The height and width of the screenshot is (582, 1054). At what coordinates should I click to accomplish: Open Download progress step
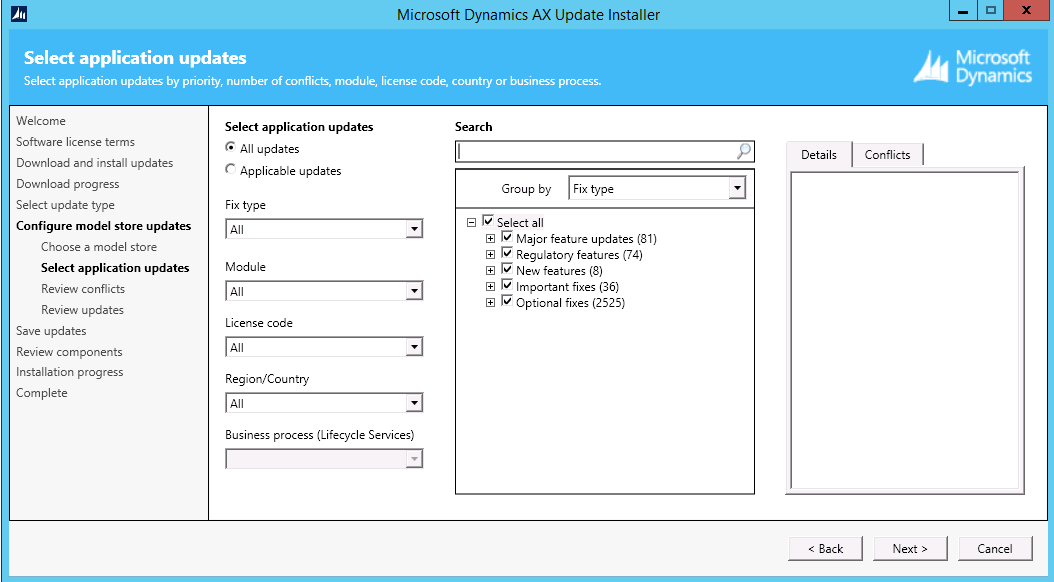tap(68, 183)
